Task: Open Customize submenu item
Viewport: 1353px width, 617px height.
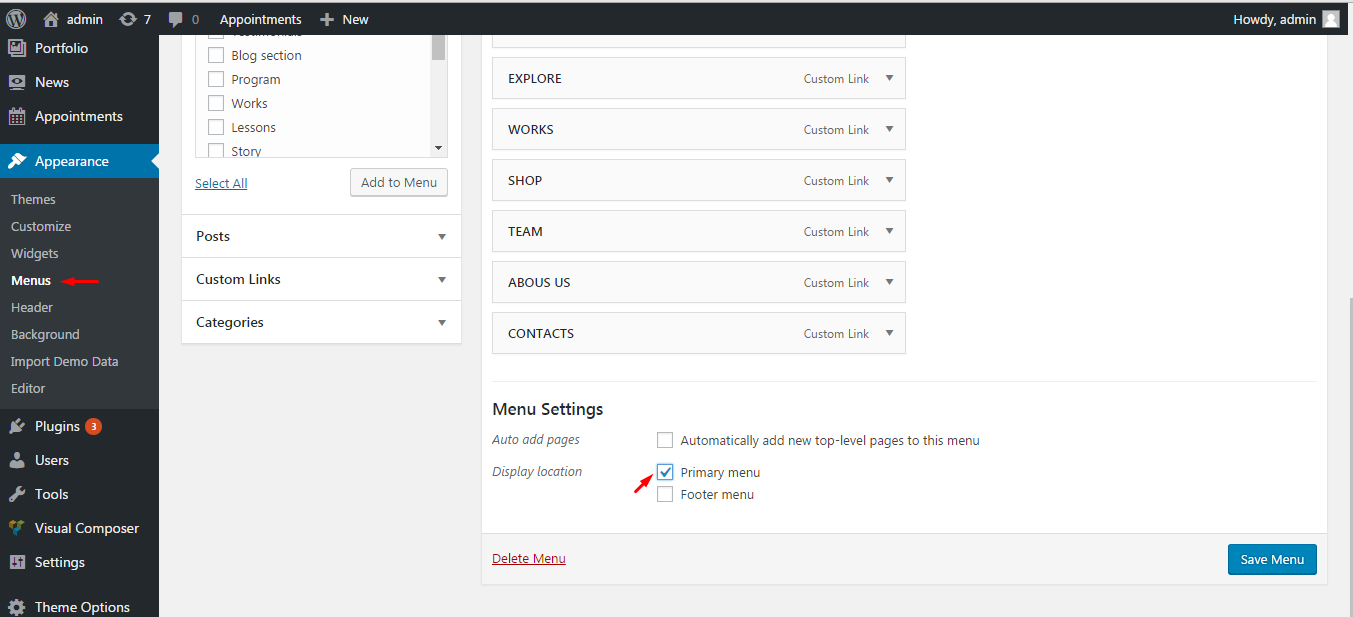Action: pyautogui.click(x=41, y=227)
